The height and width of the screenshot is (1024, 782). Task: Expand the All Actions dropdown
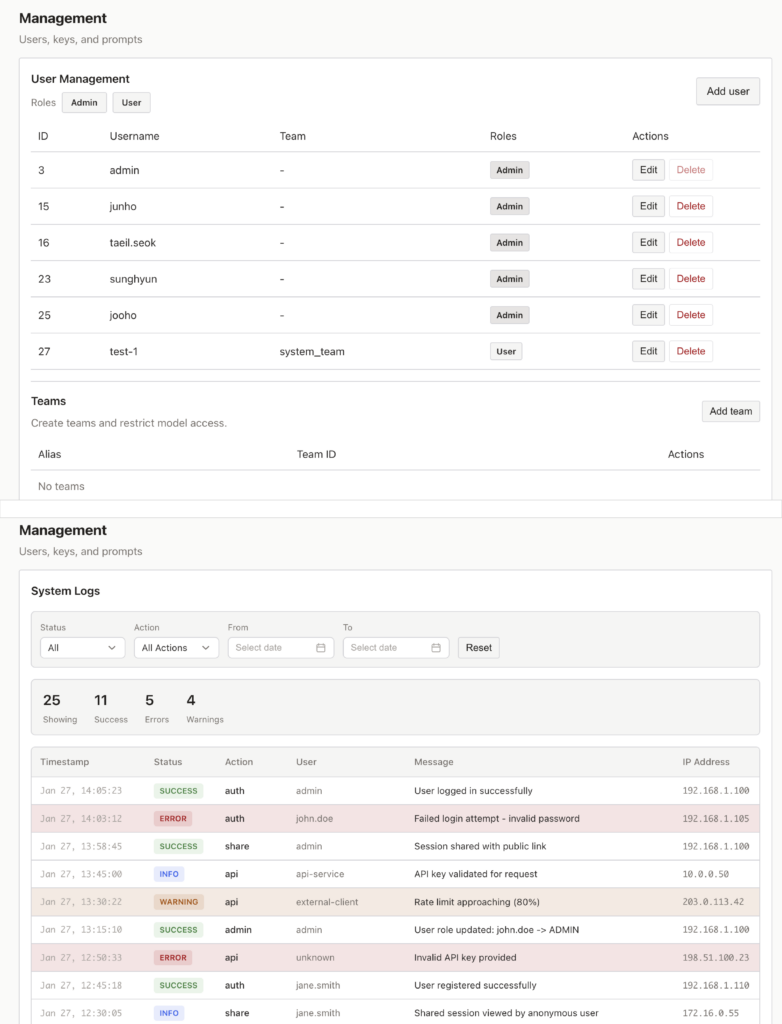176,648
